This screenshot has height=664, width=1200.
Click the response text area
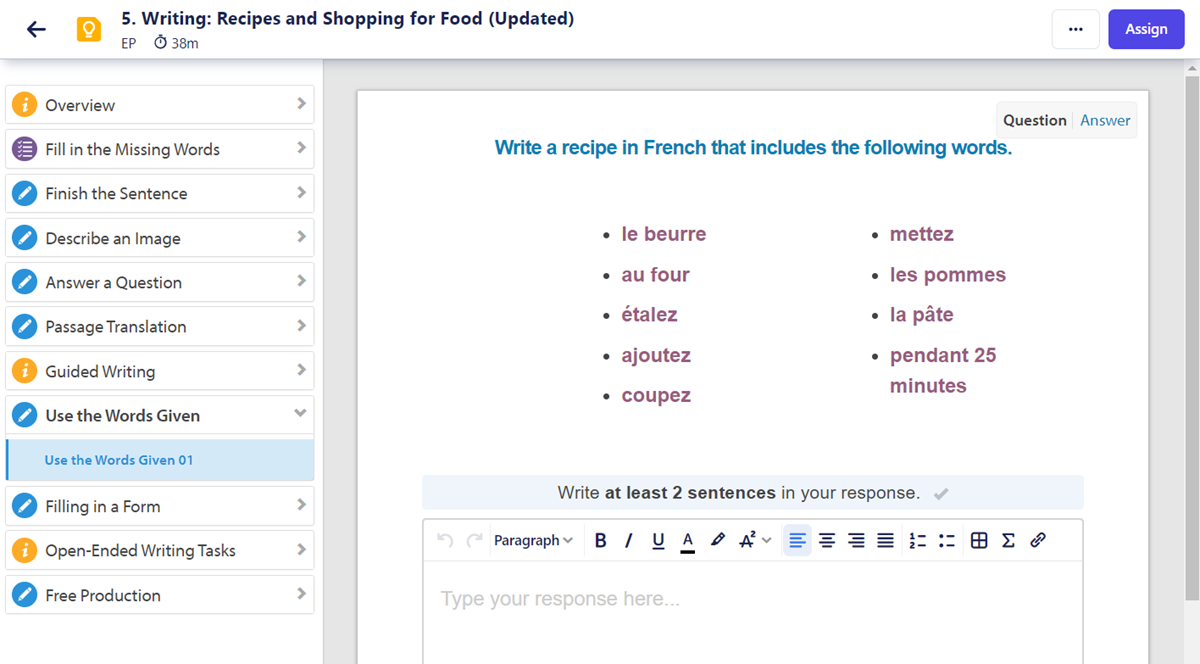(752, 612)
